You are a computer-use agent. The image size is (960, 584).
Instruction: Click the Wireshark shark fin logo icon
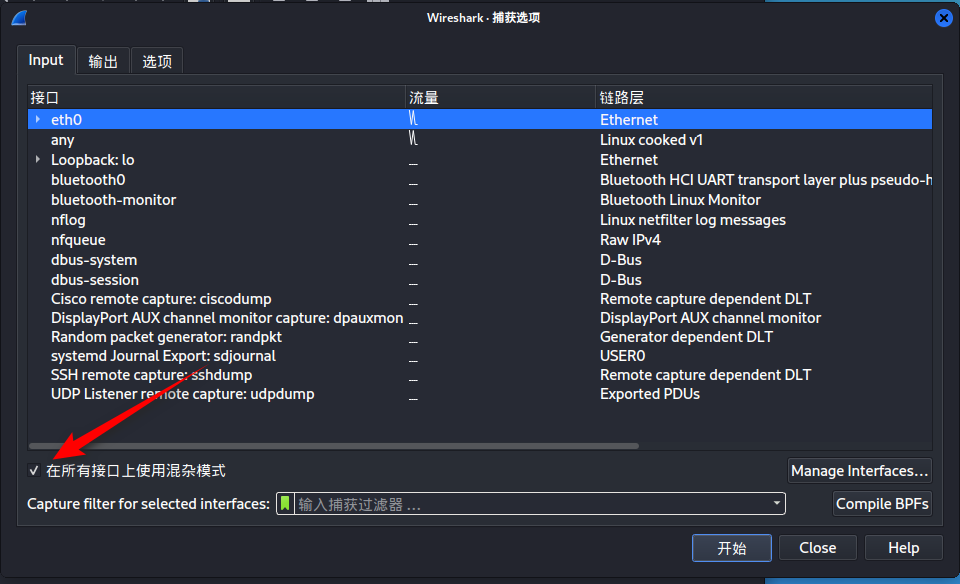[x=19, y=18]
